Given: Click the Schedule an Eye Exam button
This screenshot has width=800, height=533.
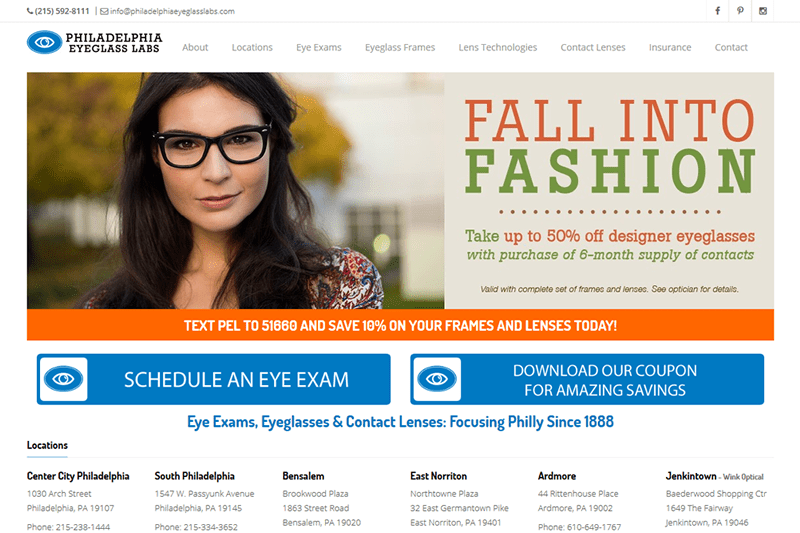Looking at the screenshot, I should coord(214,379).
